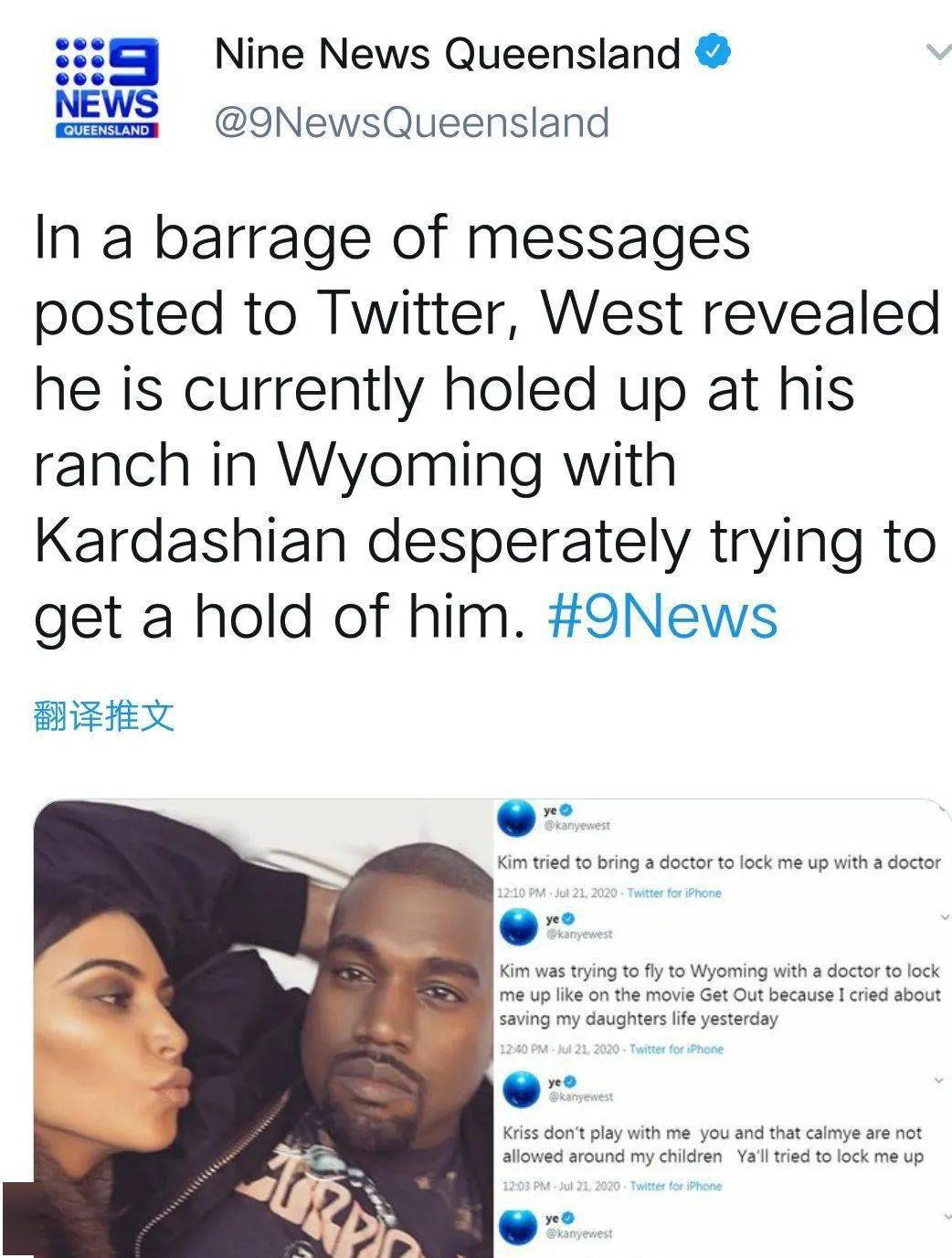Open Twitter for iPhone link under 12:40 PM tweet
The height and width of the screenshot is (1258, 952).
(676, 1049)
